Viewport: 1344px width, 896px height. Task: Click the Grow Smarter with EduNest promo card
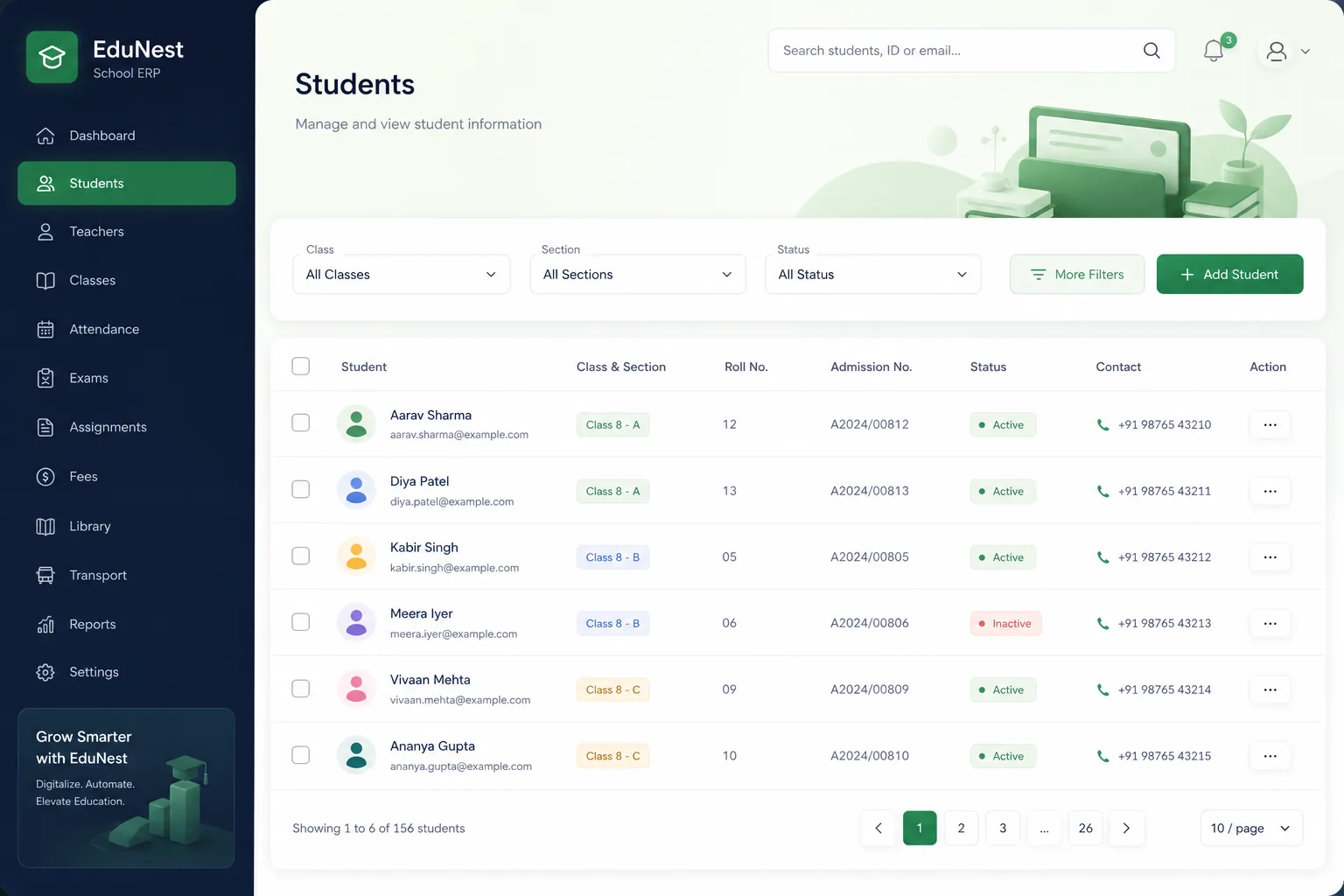pos(127,788)
